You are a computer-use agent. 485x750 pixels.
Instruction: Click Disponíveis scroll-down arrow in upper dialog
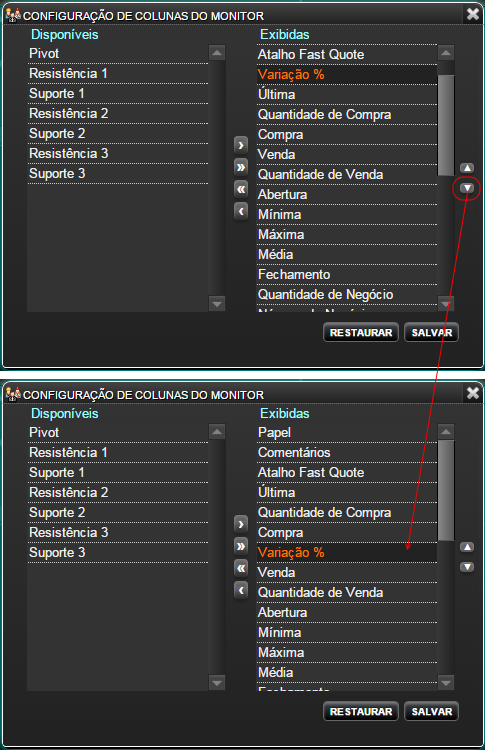[x=217, y=303]
